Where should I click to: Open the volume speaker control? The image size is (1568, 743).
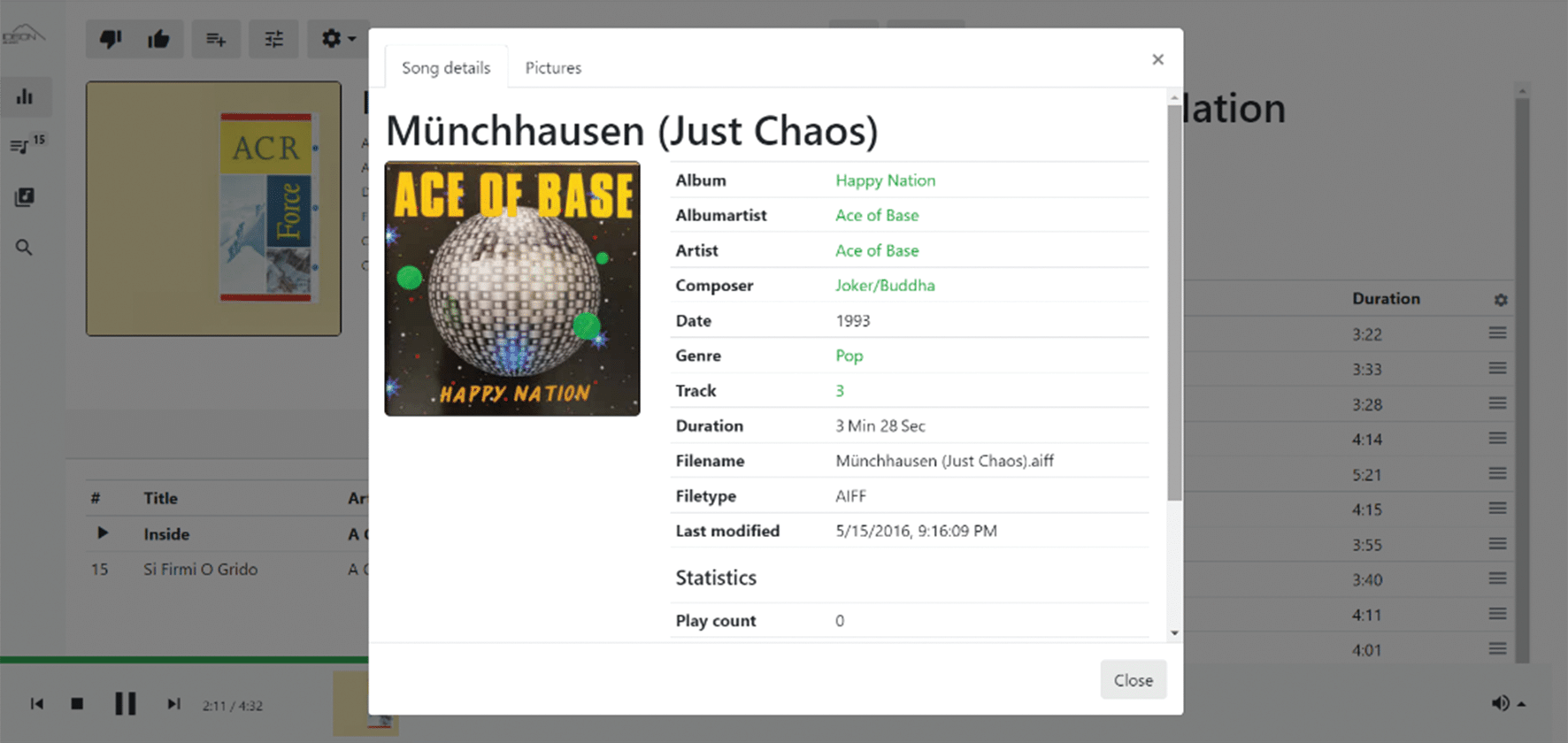1507,703
